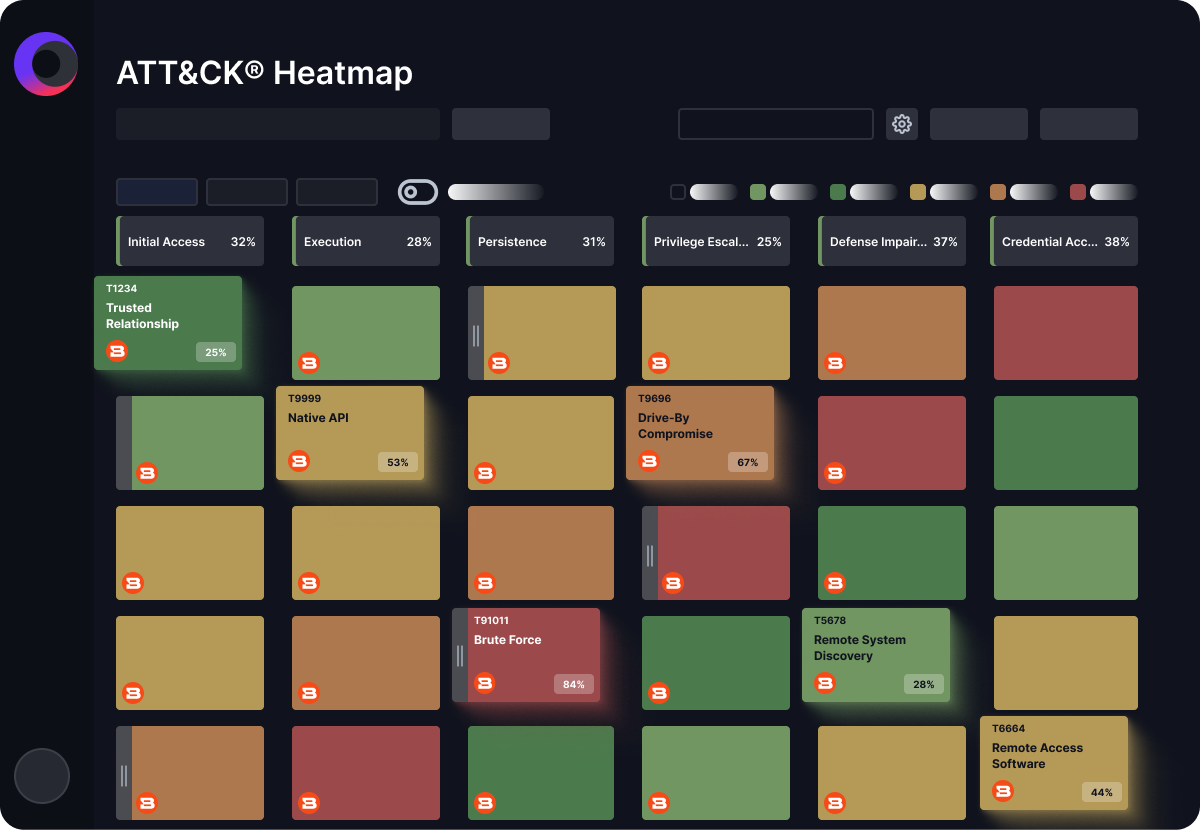This screenshot has height=830, width=1200.
Task: Open the user avatar circle in sidebar
Action: click(x=42, y=776)
